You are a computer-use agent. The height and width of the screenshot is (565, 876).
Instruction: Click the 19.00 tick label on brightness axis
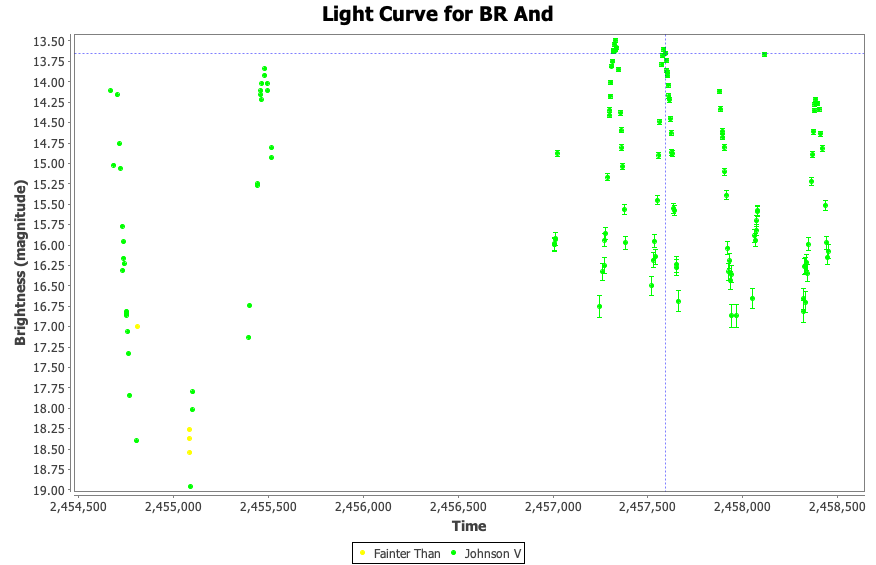(x=49, y=490)
